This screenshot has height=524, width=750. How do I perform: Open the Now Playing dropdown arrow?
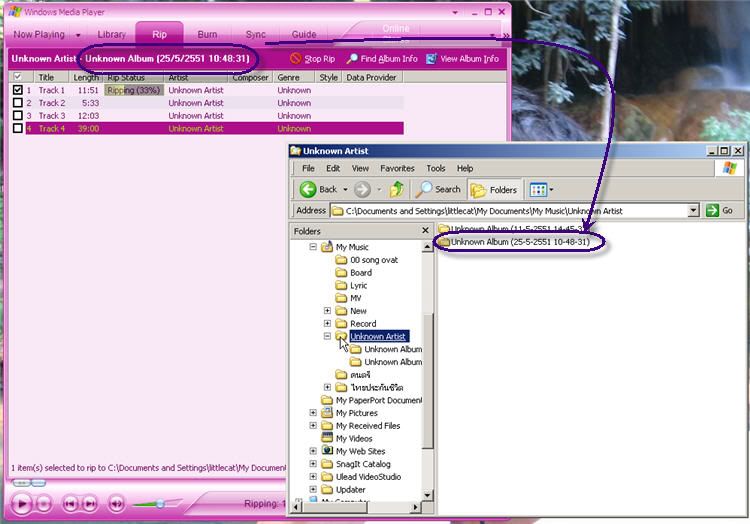pos(78,35)
